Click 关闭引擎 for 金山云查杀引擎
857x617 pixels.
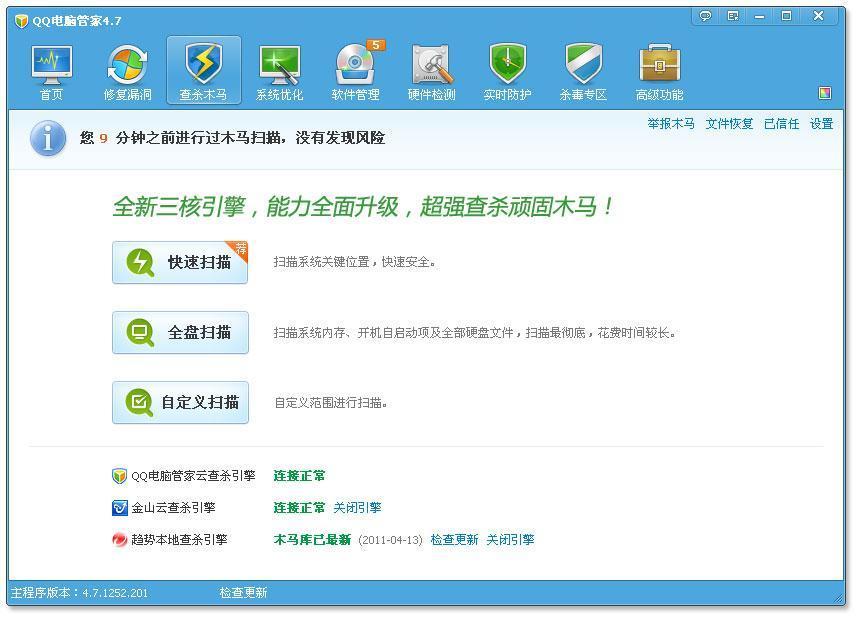[x=357, y=508]
